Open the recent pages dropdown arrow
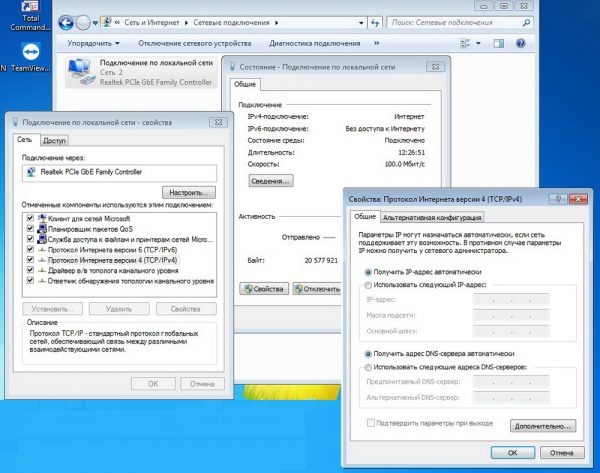The width and height of the screenshot is (600, 473). coord(95,23)
